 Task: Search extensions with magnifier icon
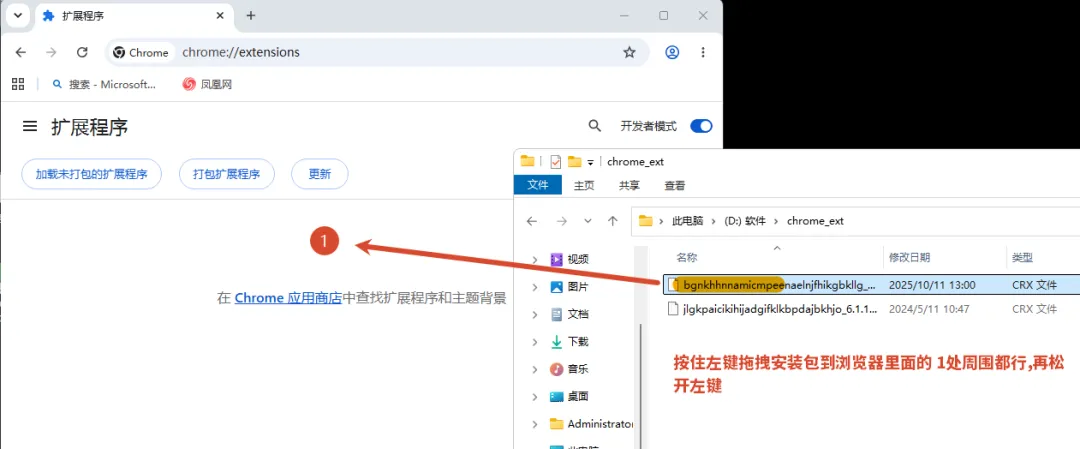pyautogui.click(x=594, y=126)
